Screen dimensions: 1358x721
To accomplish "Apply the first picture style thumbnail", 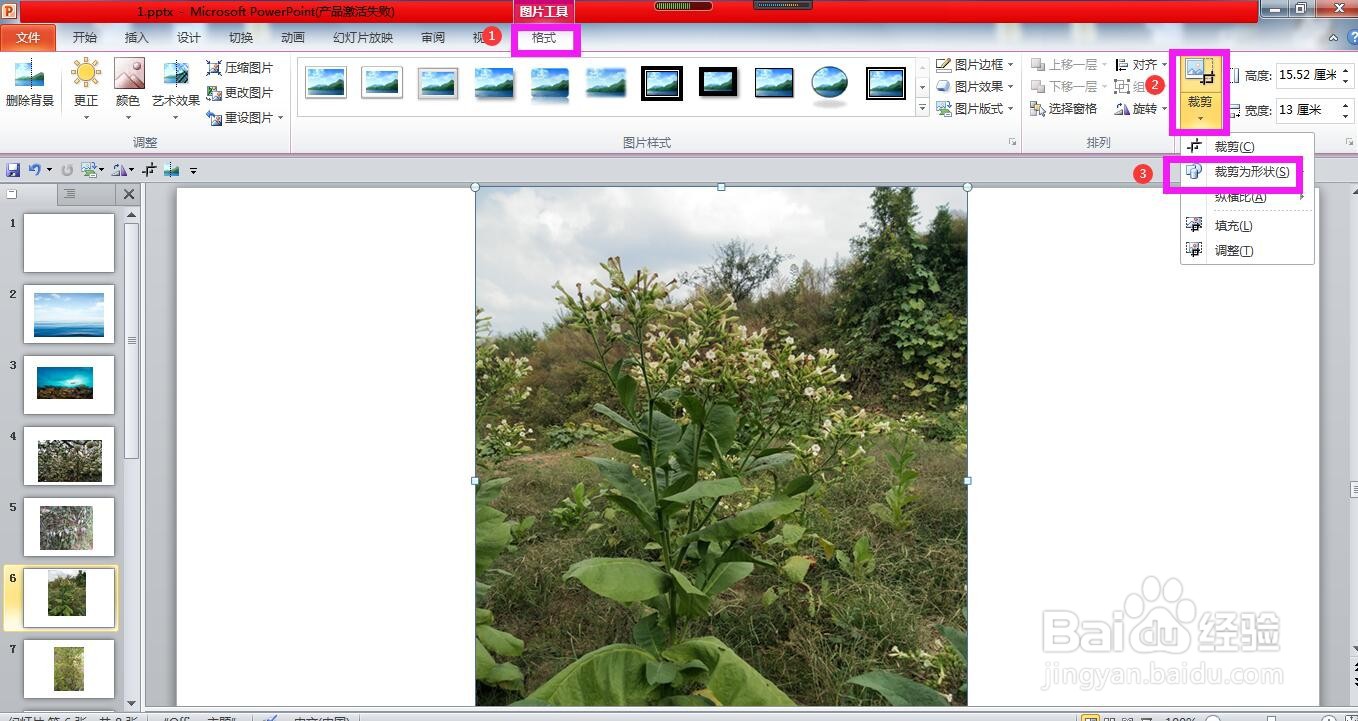I will (326, 83).
